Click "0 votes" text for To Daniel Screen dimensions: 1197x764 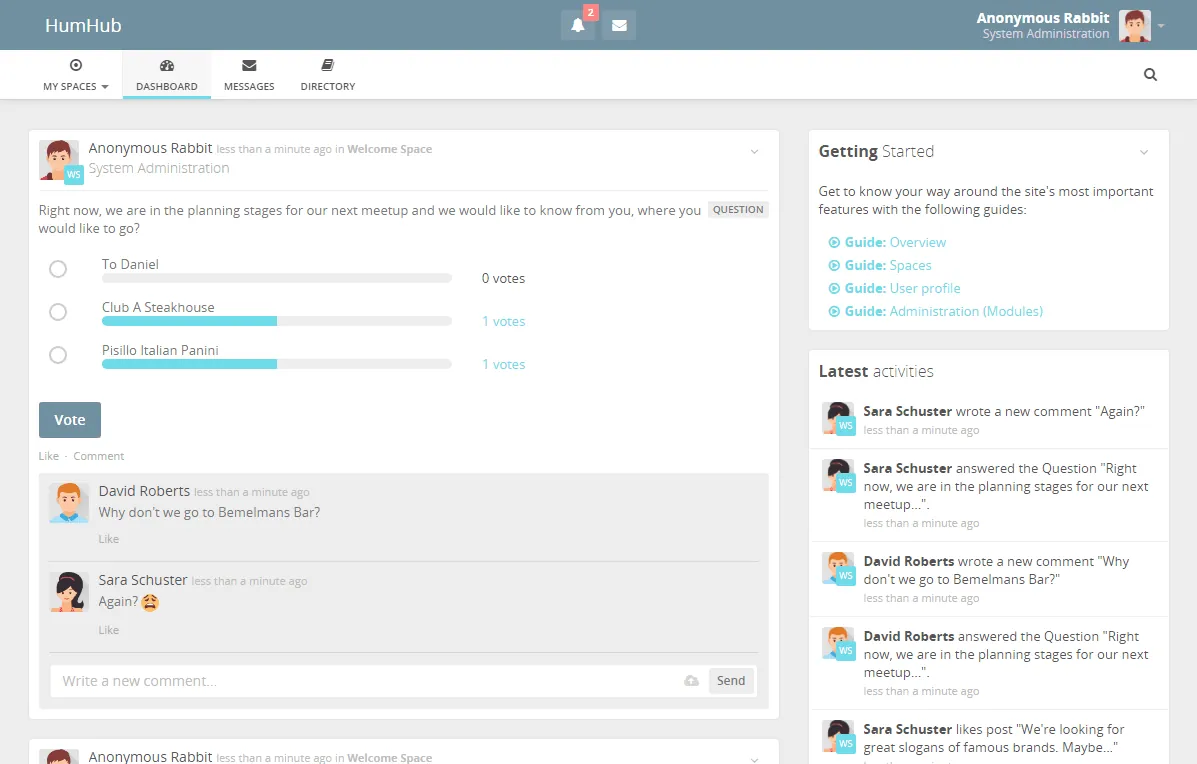point(503,279)
